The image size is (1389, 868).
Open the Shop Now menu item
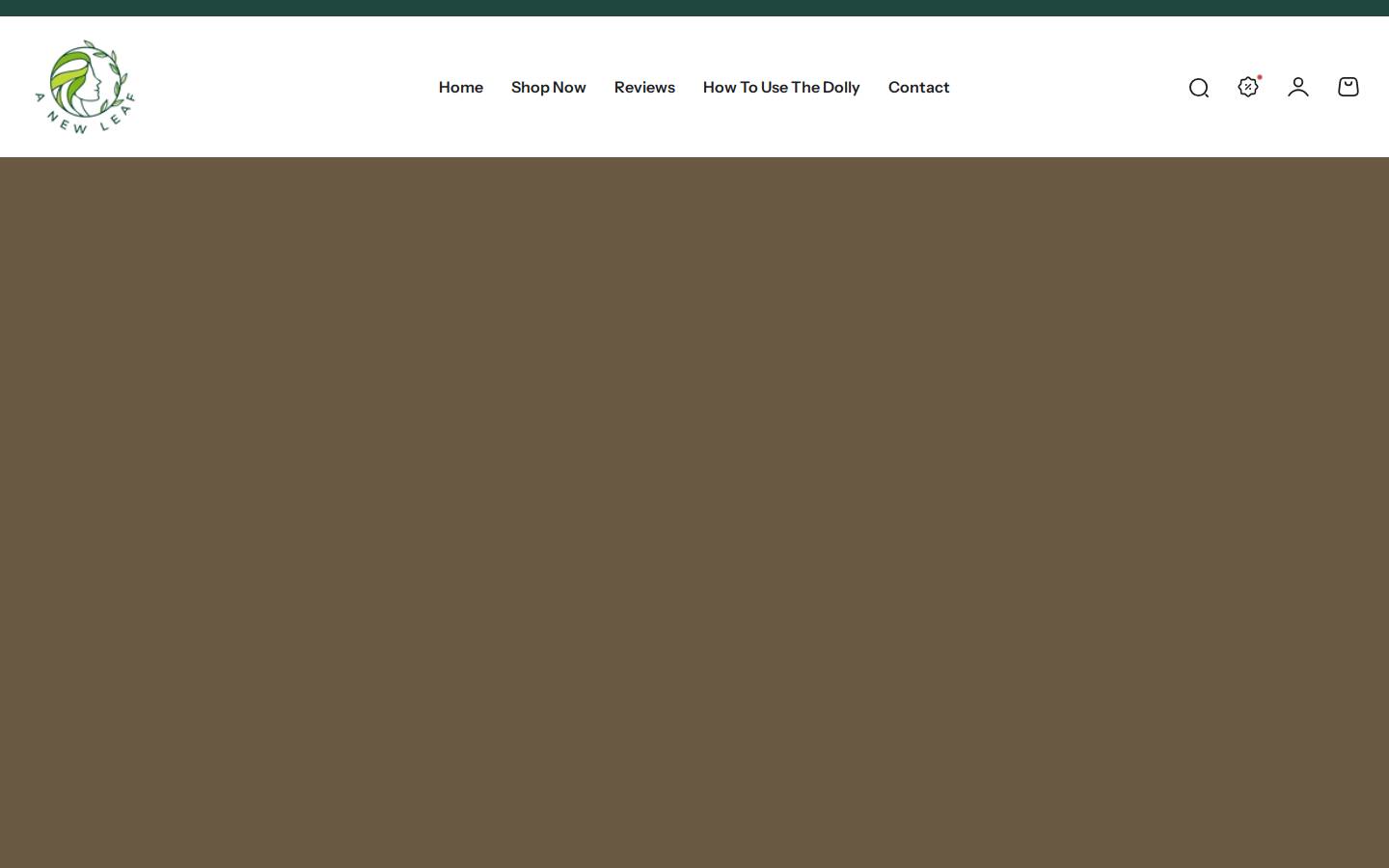coord(549,87)
